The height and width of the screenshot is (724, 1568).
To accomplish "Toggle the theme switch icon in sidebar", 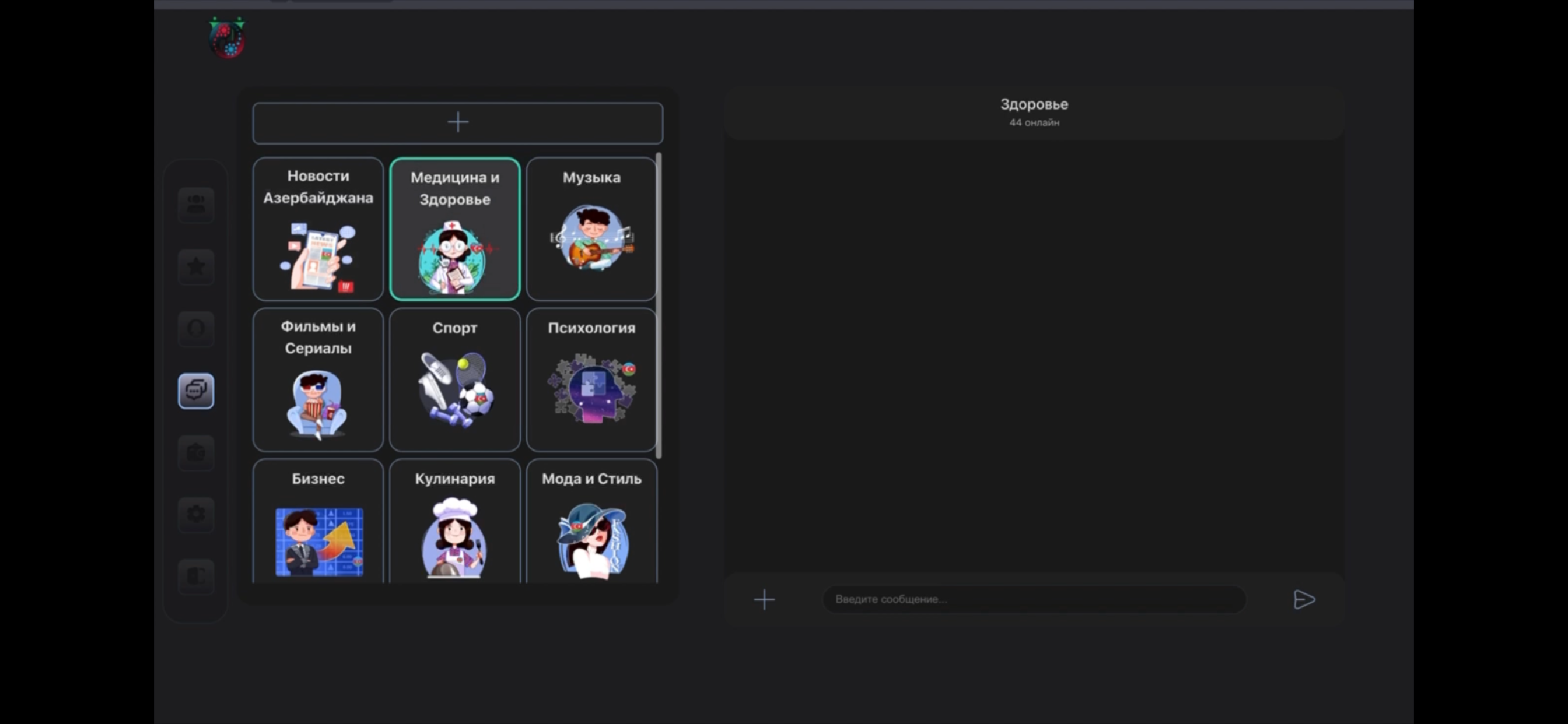I will 195,576.
